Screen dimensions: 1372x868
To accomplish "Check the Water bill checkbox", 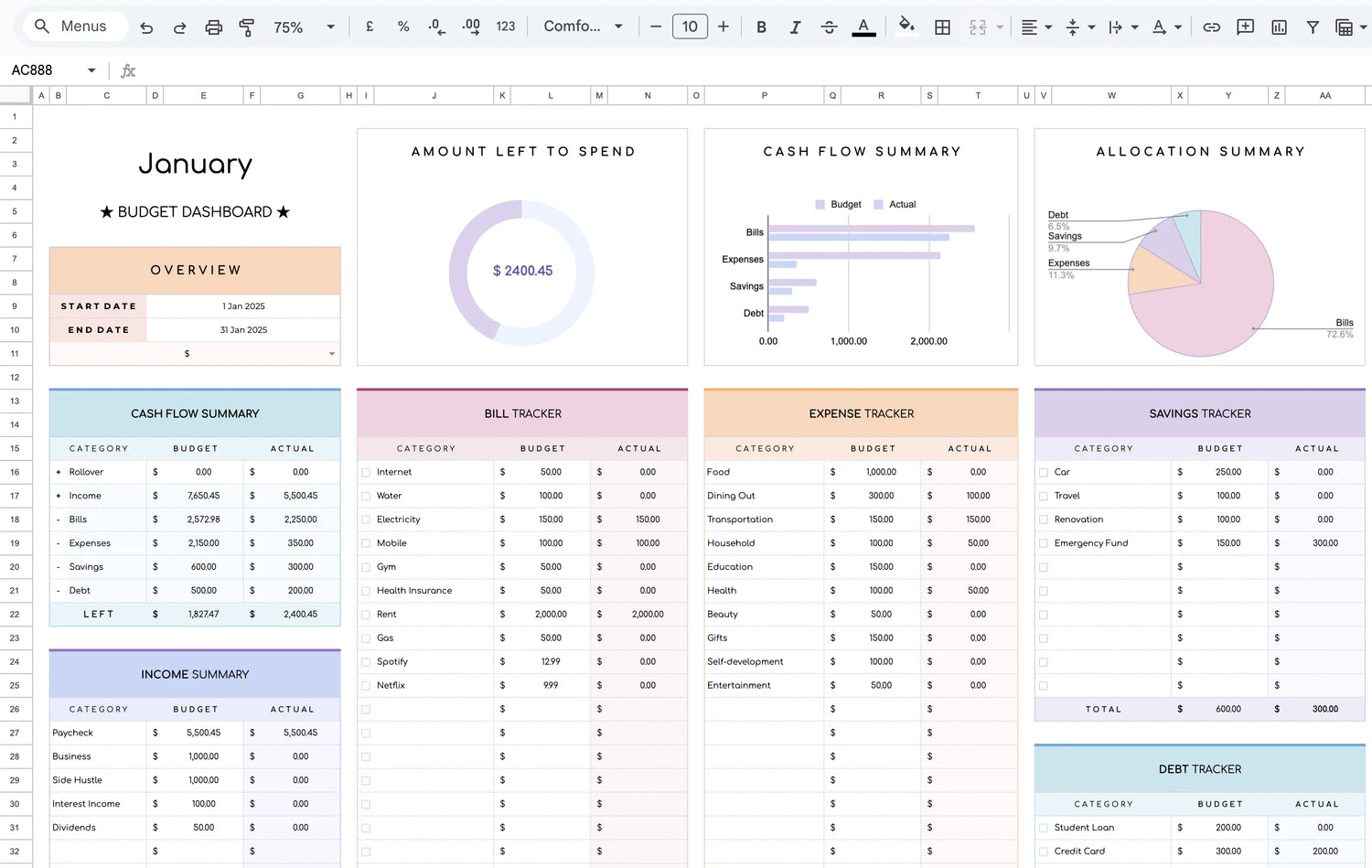I will pyautogui.click(x=366, y=497).
